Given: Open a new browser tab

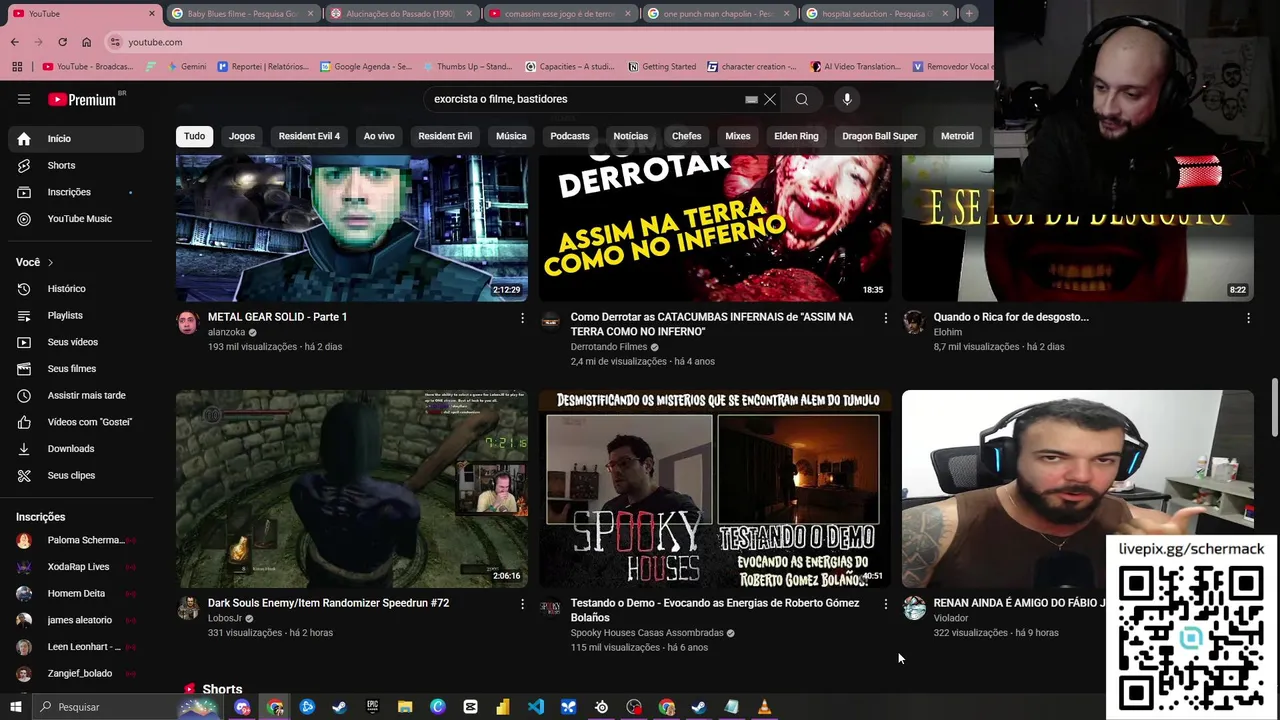Looking at the screenshot, I should [969, 14].
